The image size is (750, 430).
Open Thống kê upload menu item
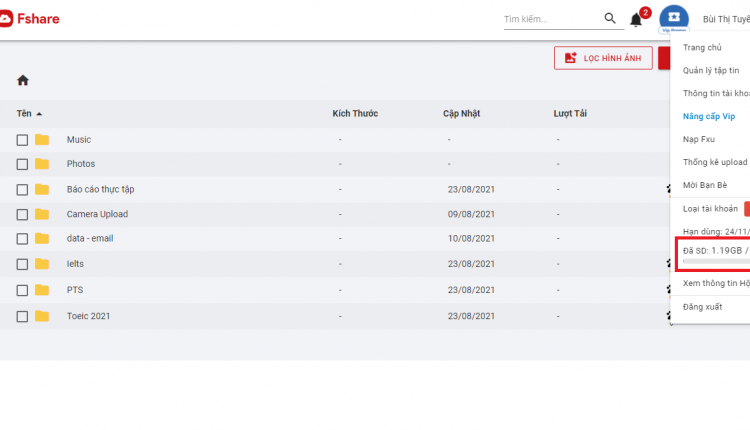coord(715,162)
